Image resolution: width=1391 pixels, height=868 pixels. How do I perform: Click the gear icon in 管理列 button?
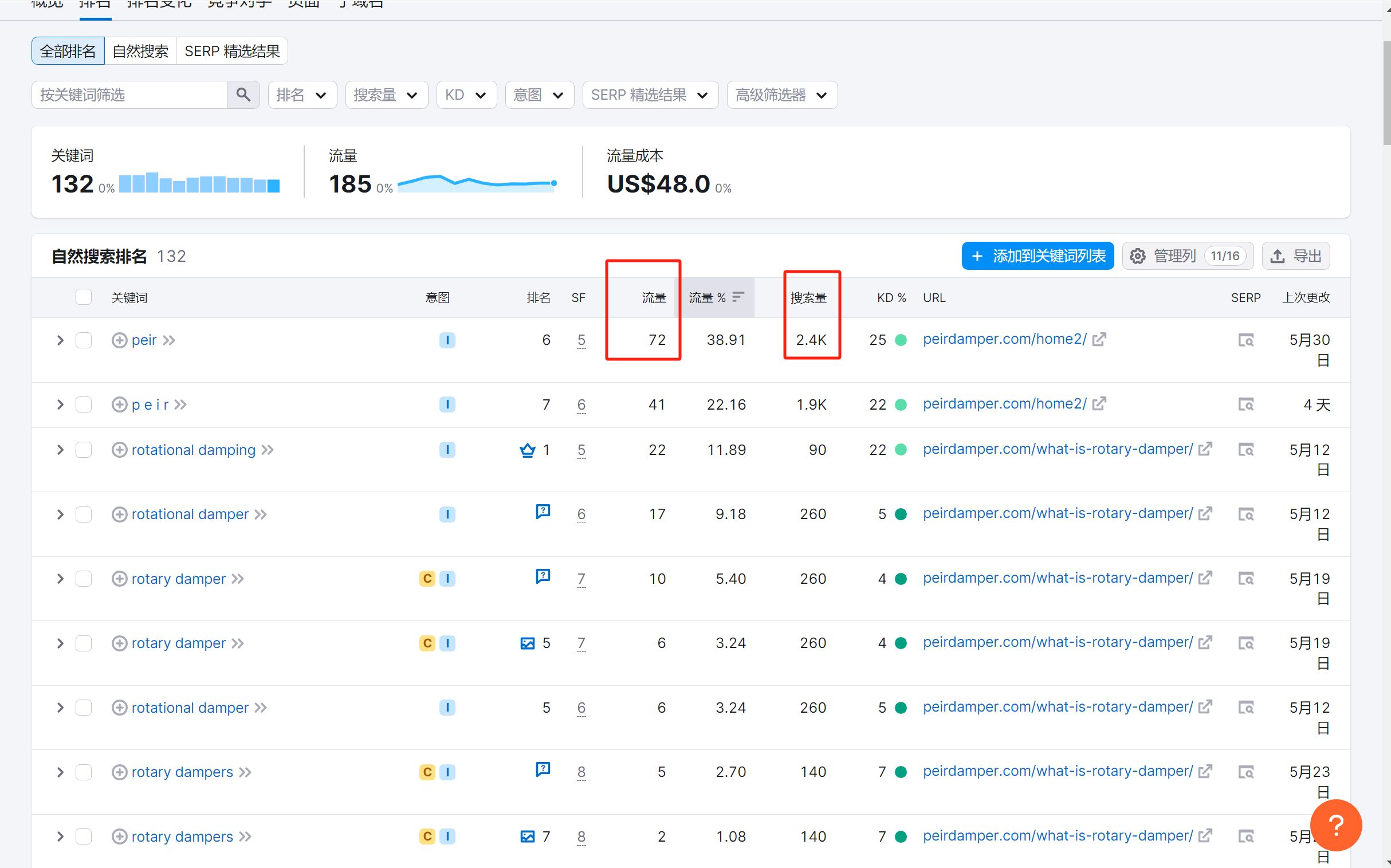pos(1137,256)
